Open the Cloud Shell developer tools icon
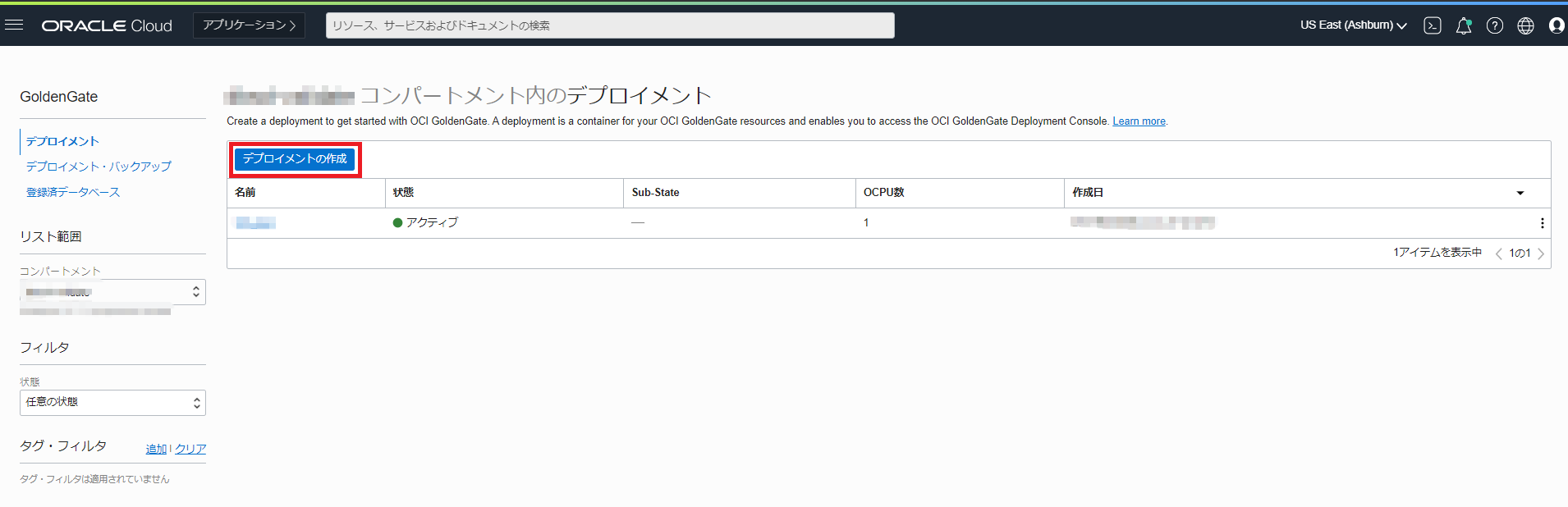Image resolution: width=1568 pixels, height=507 pixels. [x=1433, y=25]
